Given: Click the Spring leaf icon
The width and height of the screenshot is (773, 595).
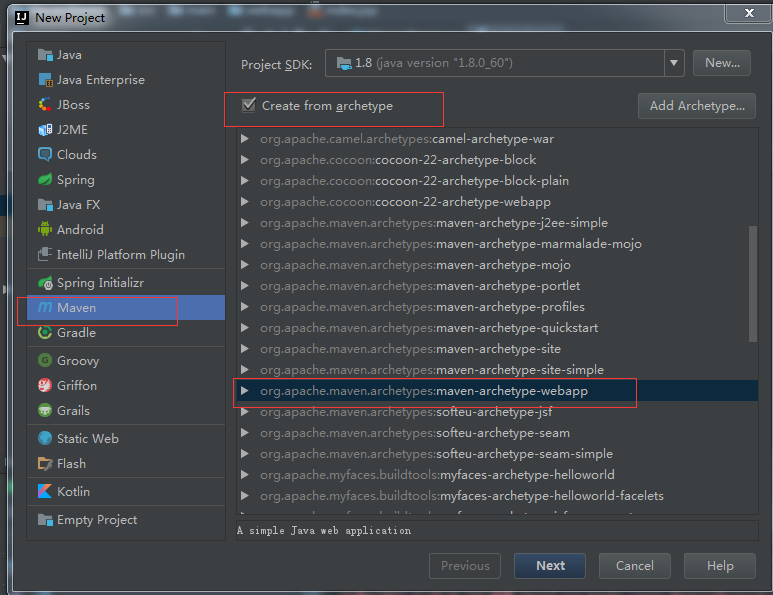Looking at the screenshot, I should (x=45, y=179).
